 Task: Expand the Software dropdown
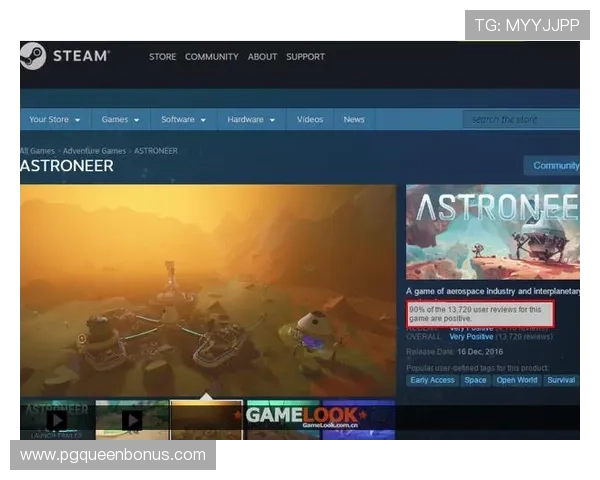[x=183, y=119]
